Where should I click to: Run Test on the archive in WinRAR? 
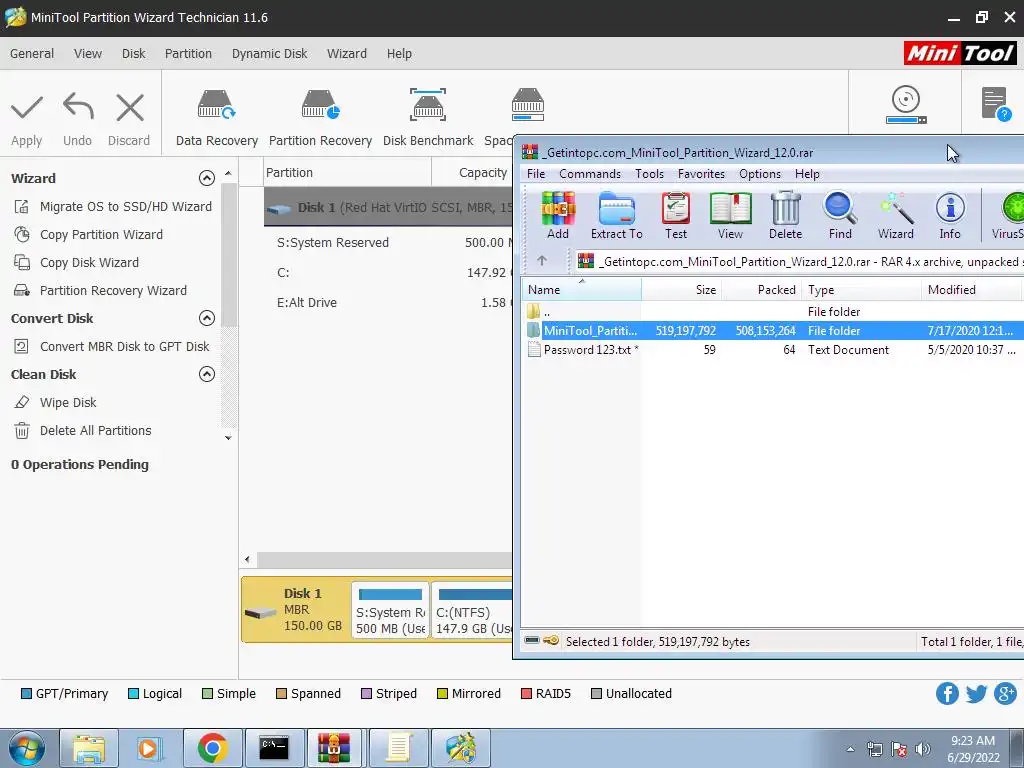(676, 216)
